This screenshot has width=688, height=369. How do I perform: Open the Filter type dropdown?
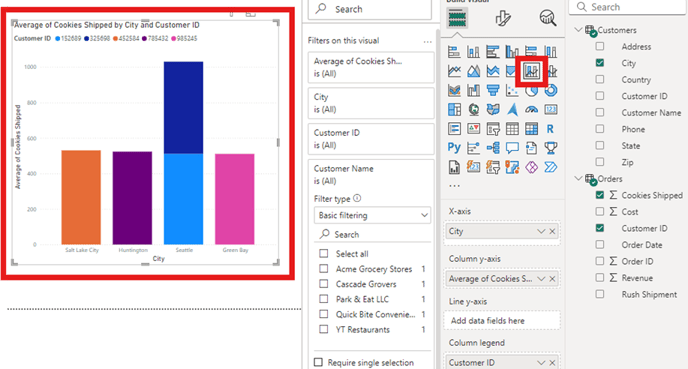tap(372, 215)
